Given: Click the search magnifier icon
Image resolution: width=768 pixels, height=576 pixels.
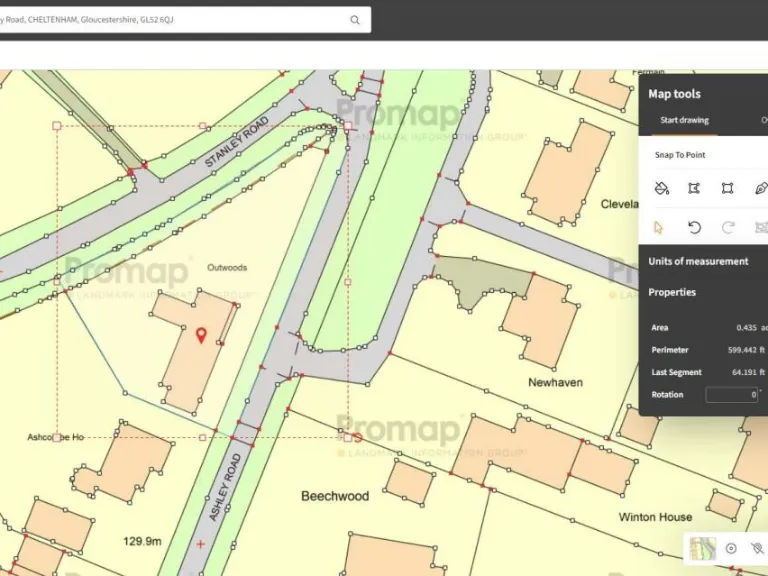Looking at the screenshot, I should coord(355,20).
